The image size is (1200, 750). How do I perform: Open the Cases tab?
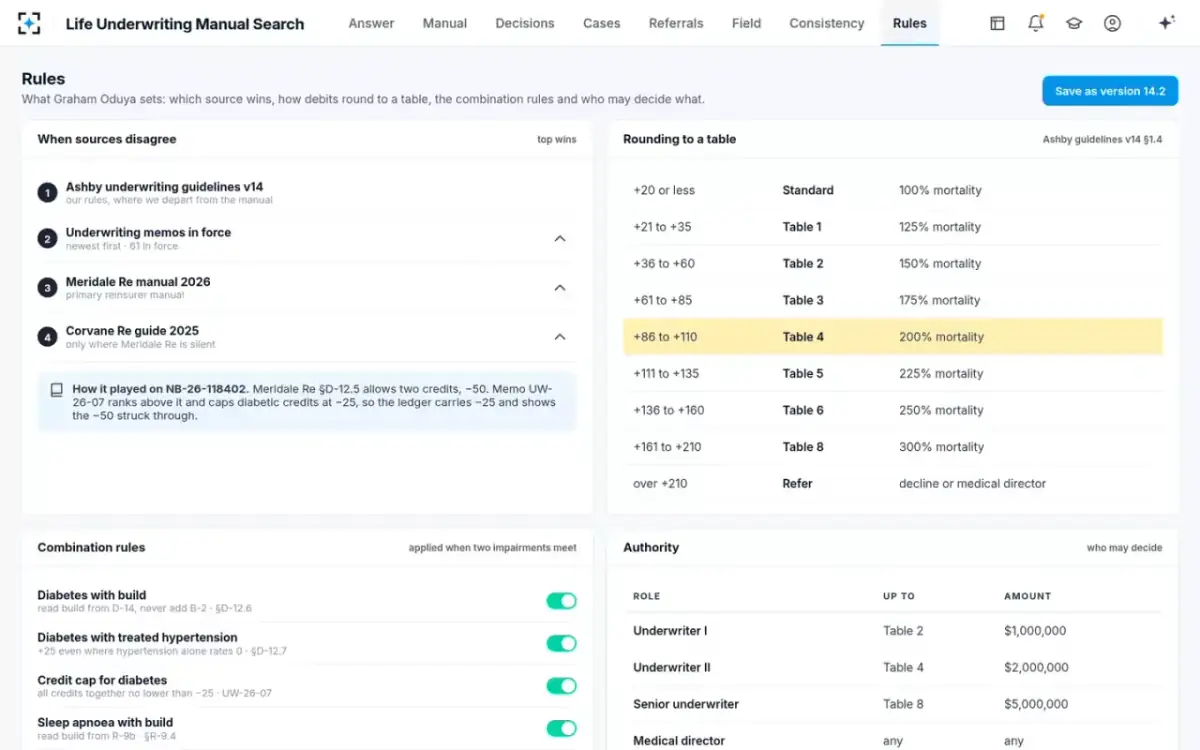(x=602, y=23)
